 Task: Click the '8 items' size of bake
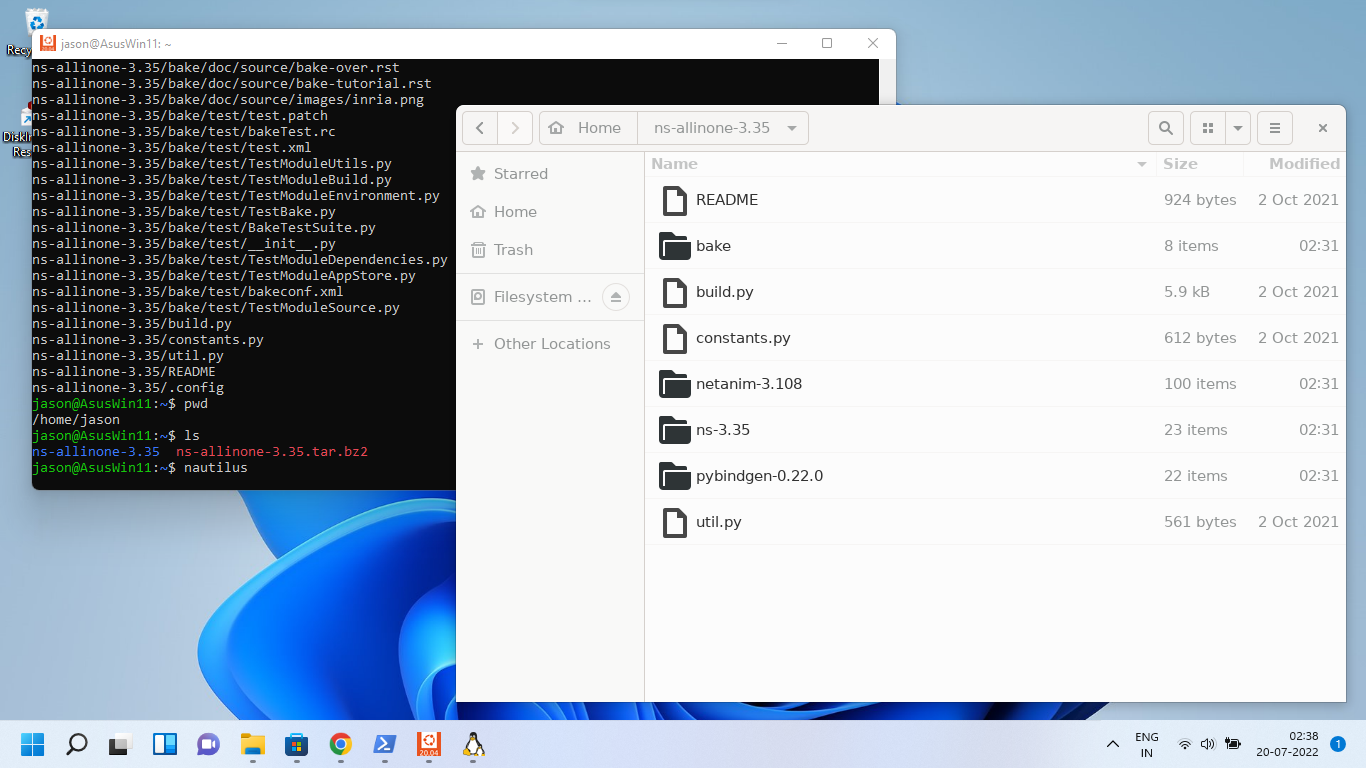coord(1191,246)
